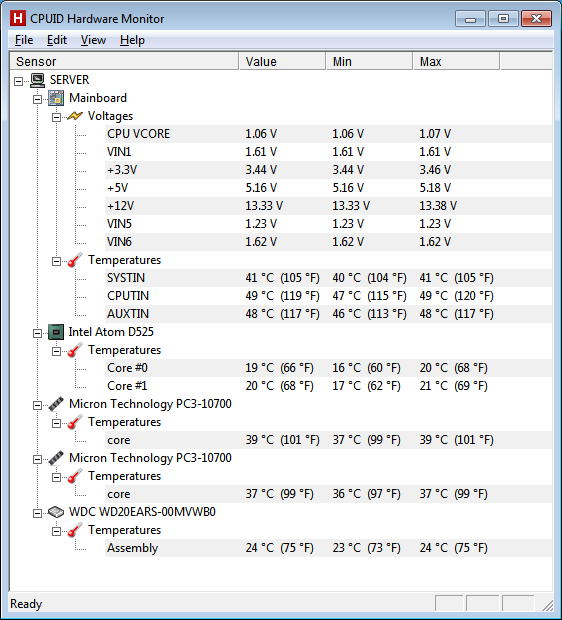Collapse Temperatures under Intel Atom D525
The image size is (562, 620).
[56, 351]
